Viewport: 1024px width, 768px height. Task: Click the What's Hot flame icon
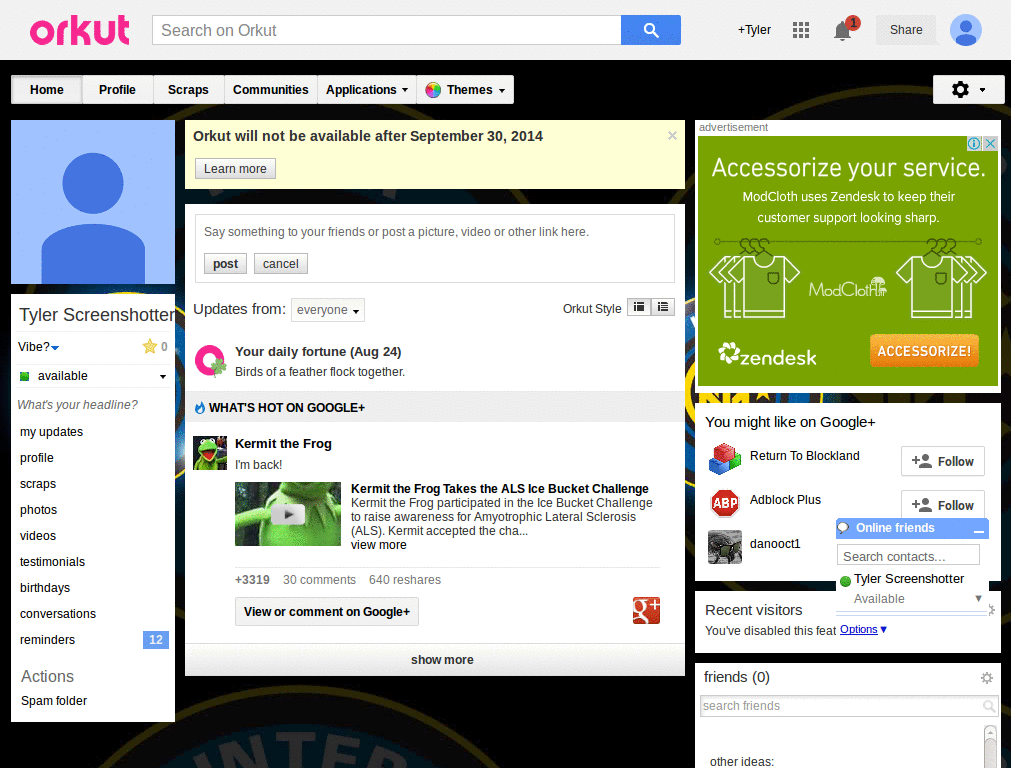pyautogui.click(x=200, y=408)
